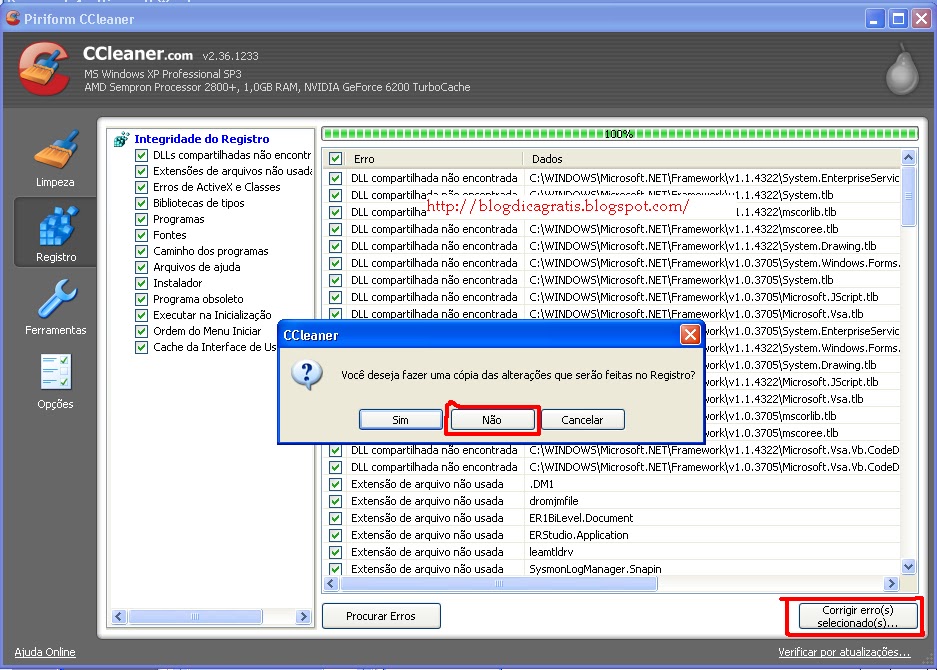Uncheck Caminho dos programas
This screenshot has width=937, height=670.
point(142,252)
